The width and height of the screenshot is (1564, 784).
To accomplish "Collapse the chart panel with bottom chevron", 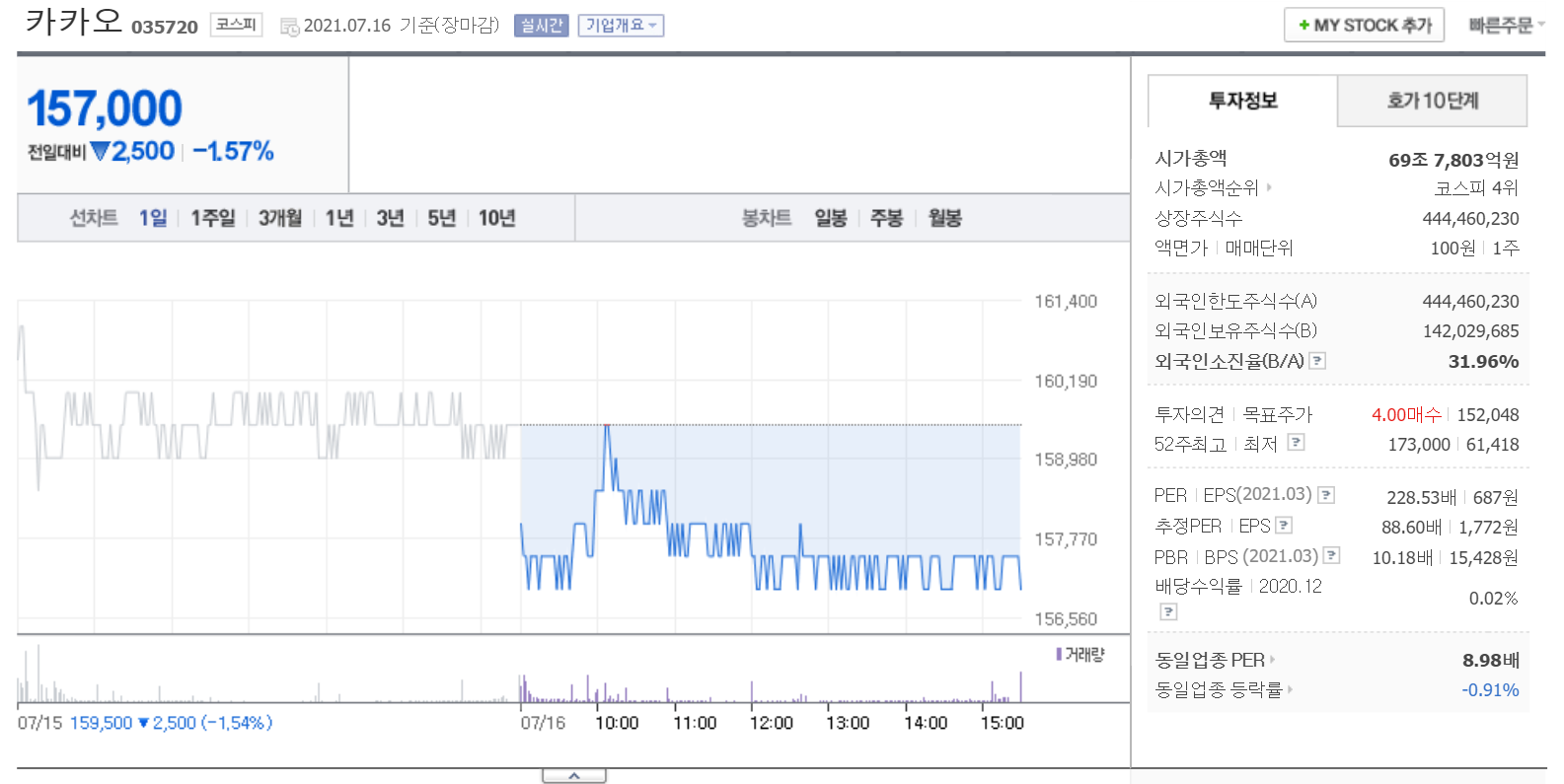I will click(574, 776).
